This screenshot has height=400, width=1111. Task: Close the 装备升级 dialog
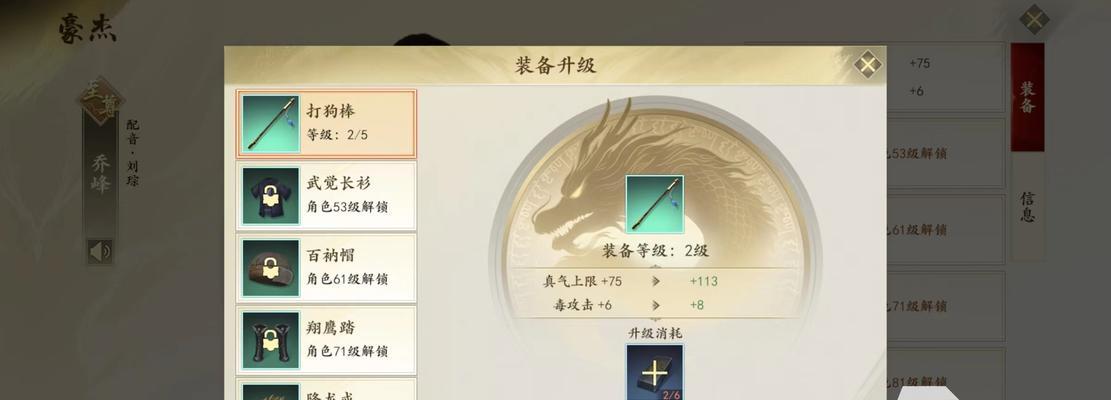pos(867,66)
